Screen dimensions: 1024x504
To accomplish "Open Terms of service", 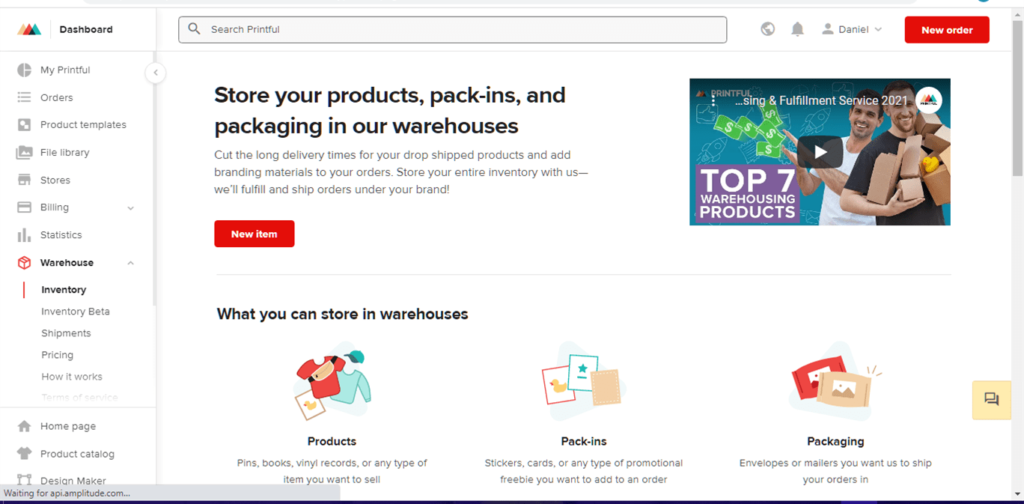I will point(80,398).
